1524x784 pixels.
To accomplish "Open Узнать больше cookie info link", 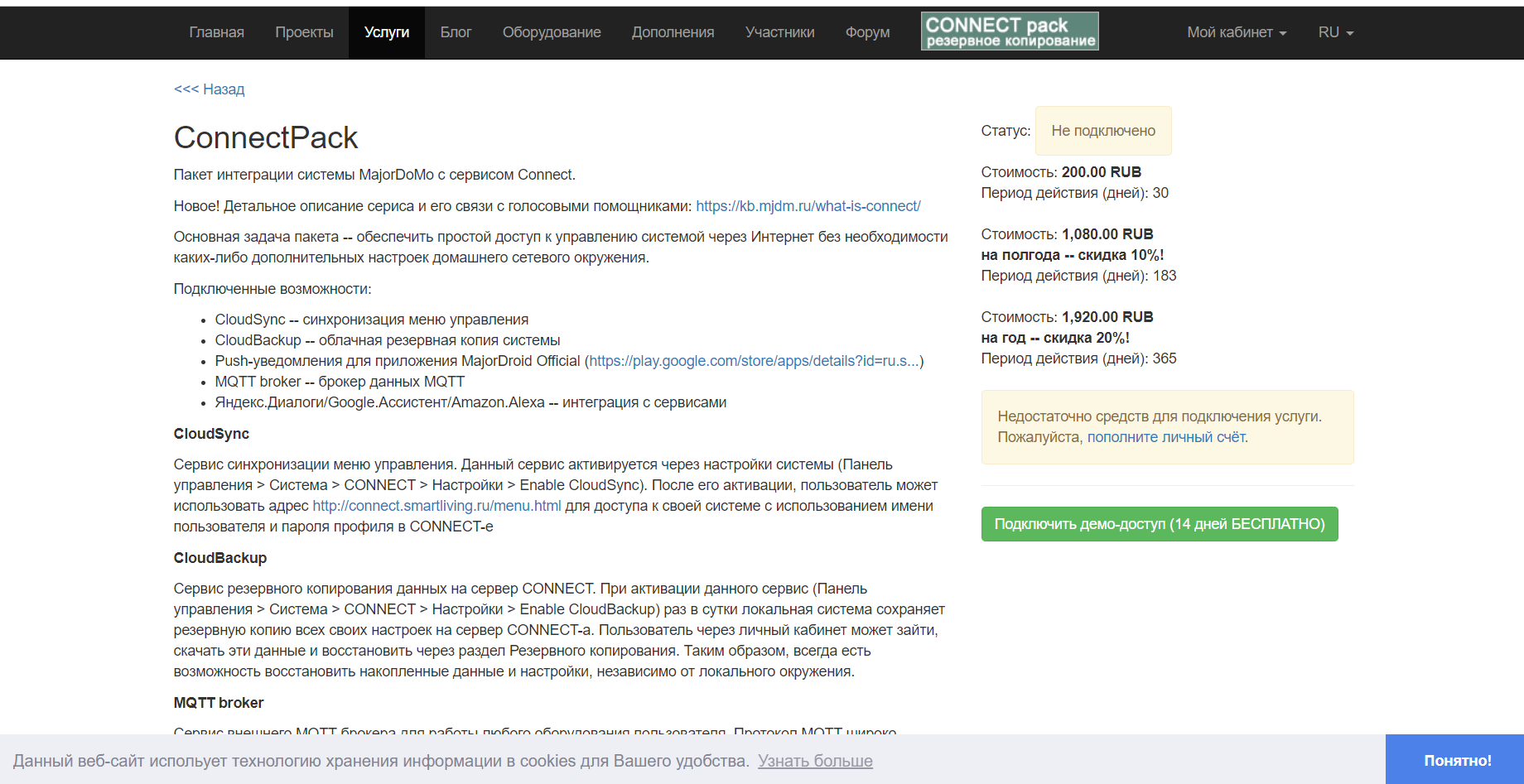I will click(x=815, y=761).
